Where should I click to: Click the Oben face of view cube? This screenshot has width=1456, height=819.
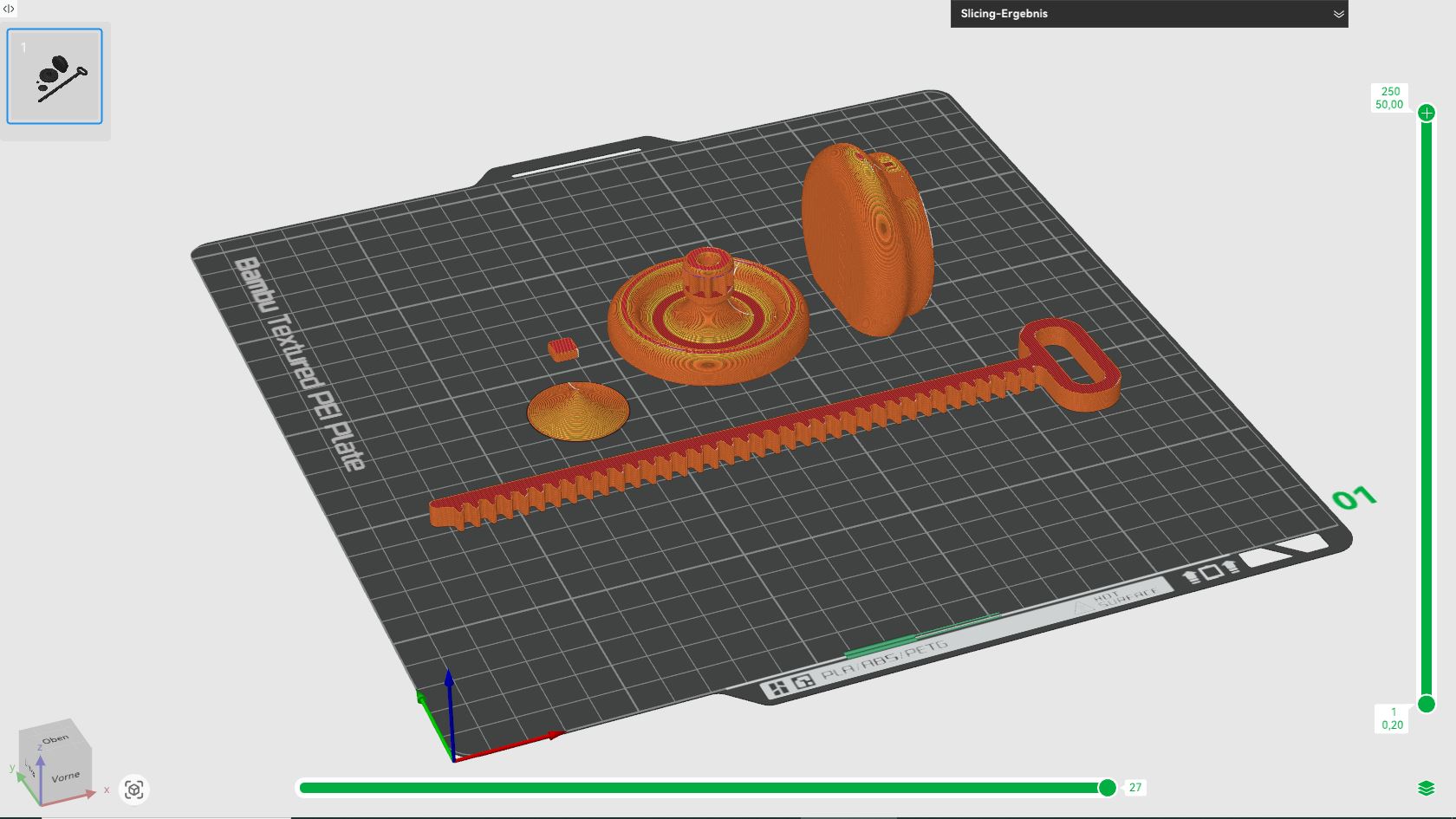[55, 739]
